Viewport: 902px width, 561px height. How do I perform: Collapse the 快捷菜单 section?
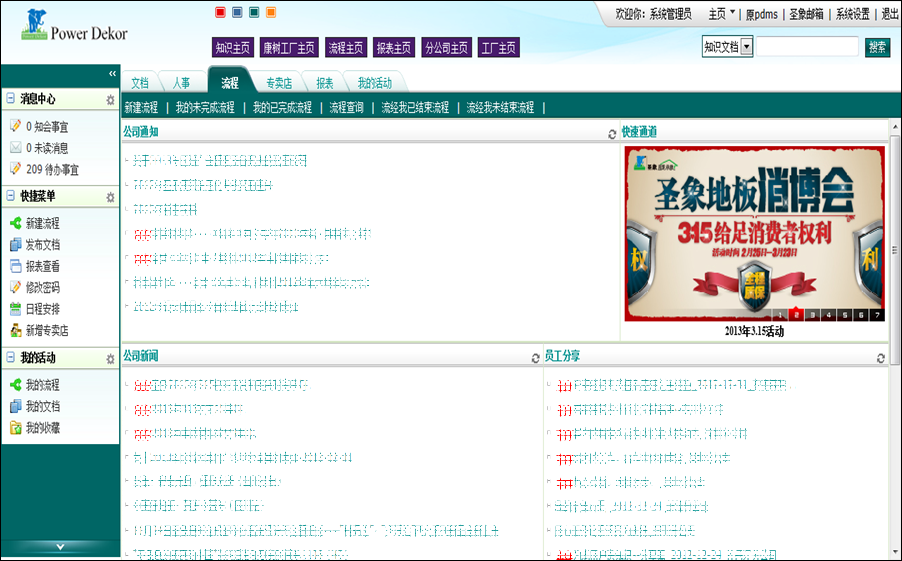pyautogui.click(x=10, y=196)
